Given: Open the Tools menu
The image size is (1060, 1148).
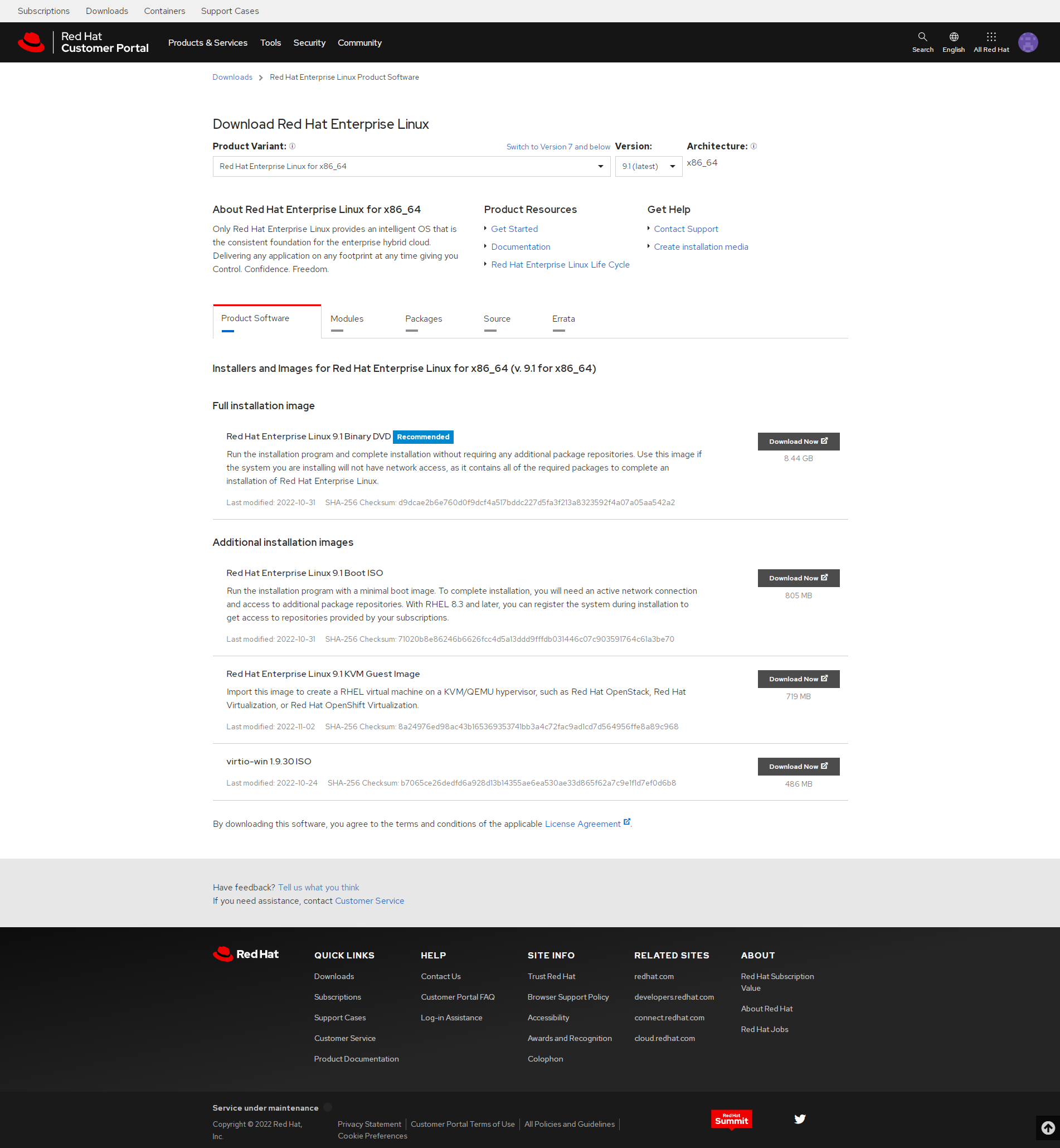Looking at the screenshot, I should click(271, 42).
